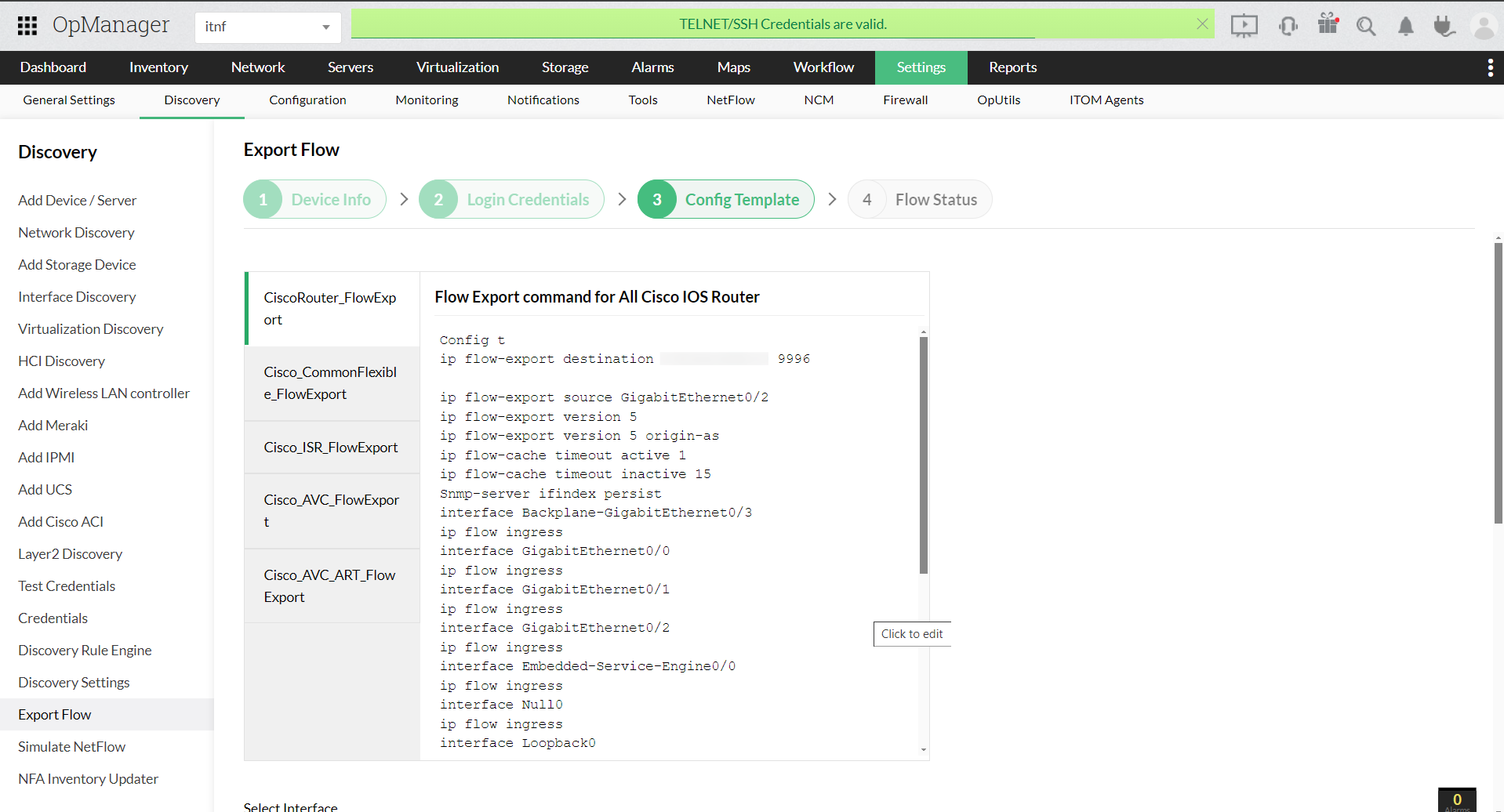1504x812 pixels.
Task: Go to the Dashboard menu
Action: [53, 67]
